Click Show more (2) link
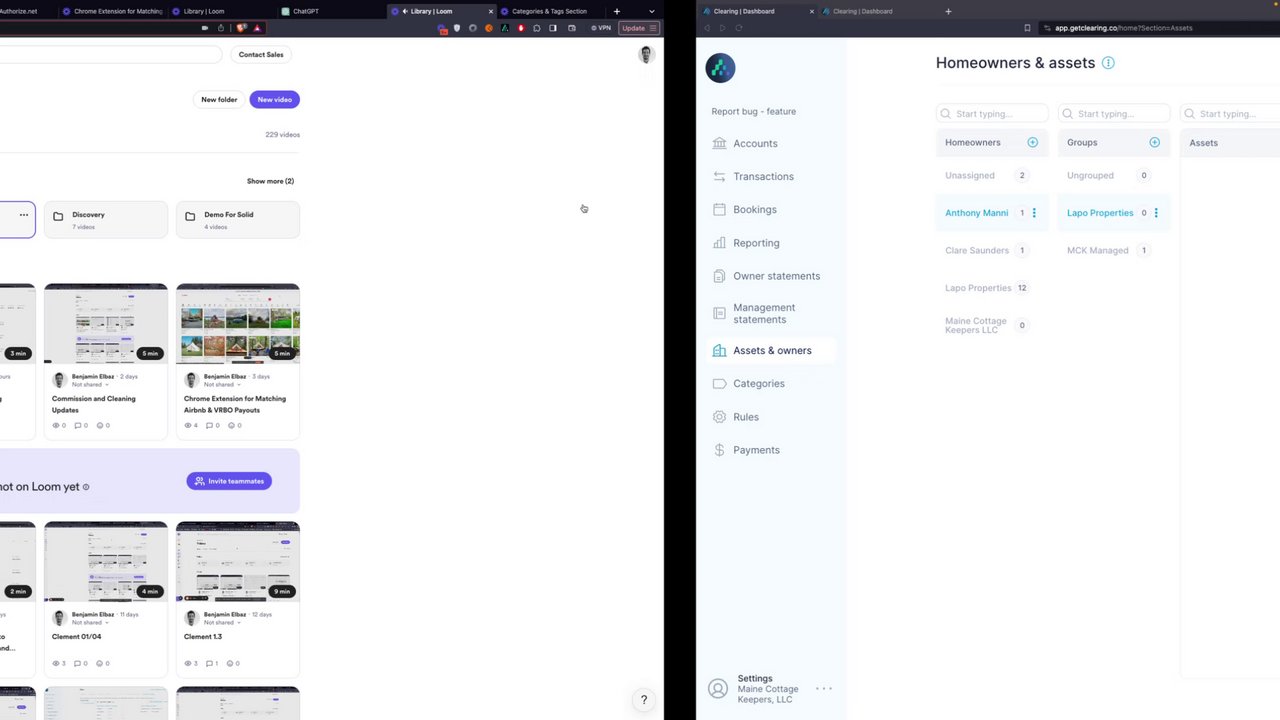 270,181
